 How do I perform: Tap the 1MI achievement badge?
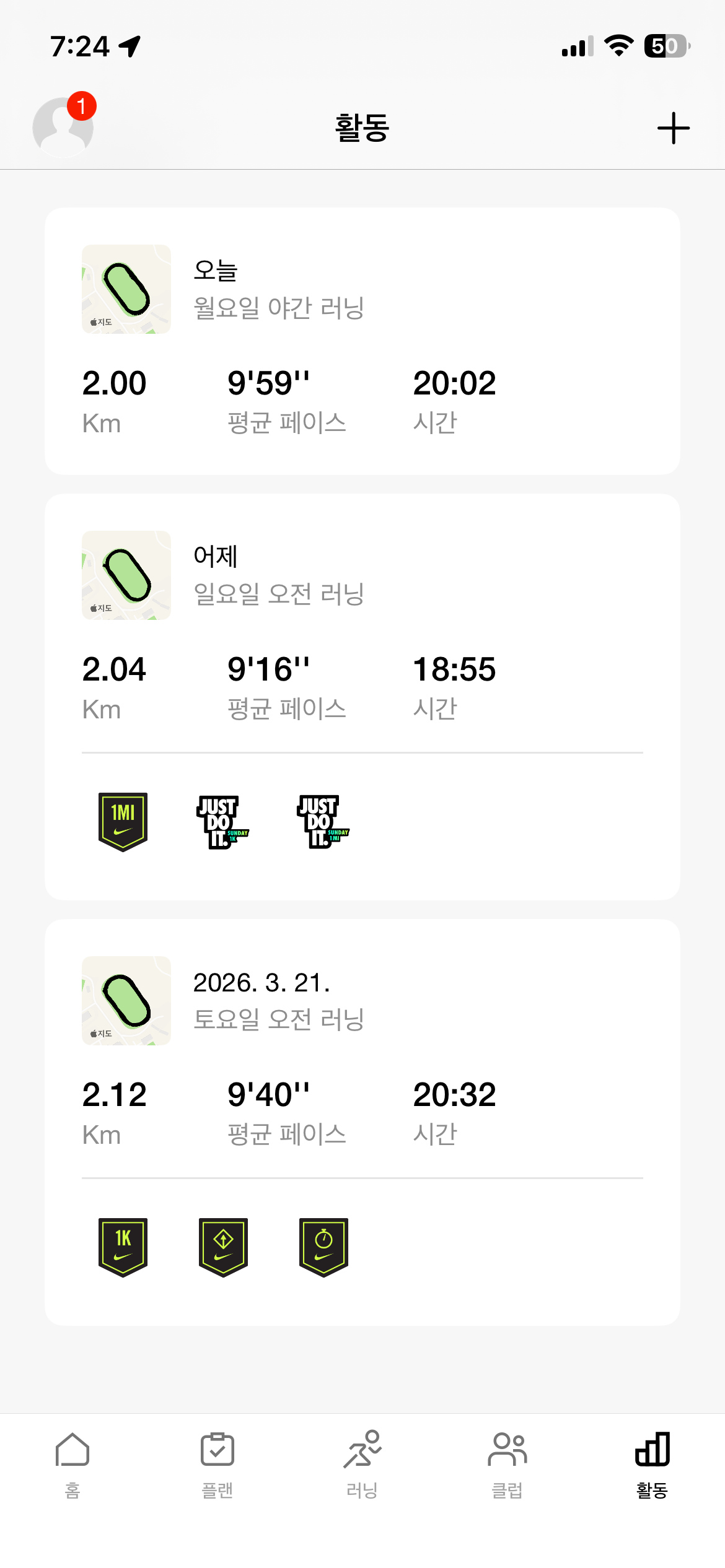point(123,822)
